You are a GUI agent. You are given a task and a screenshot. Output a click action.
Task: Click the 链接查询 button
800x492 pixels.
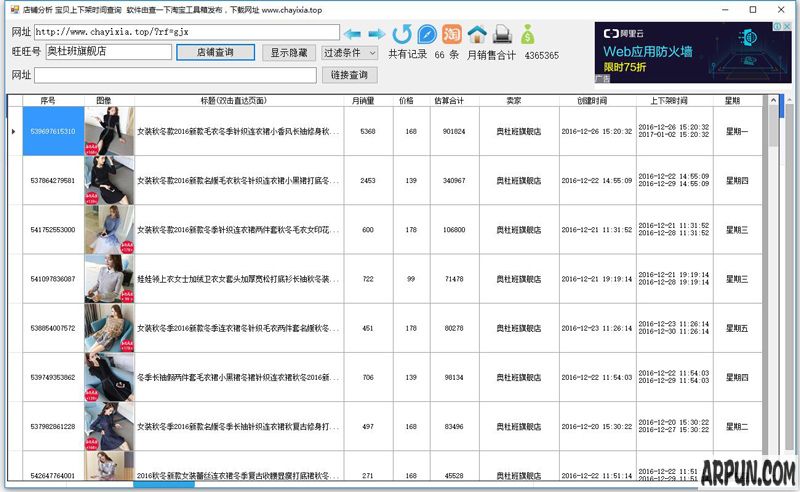pyautogui.click(x=349, y=75)
